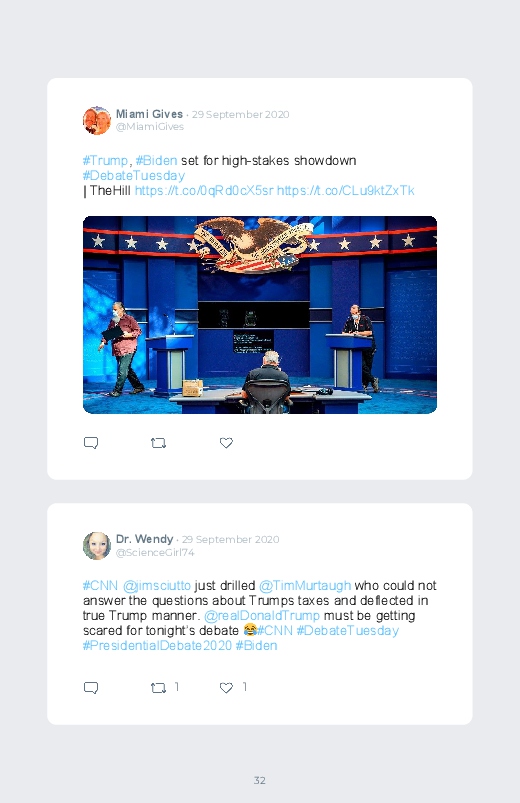Image resolution: width=520 pixels, height=803 pixels.
Task: Open the #Biden hashtag in first tweet
Action: point(156,160)
